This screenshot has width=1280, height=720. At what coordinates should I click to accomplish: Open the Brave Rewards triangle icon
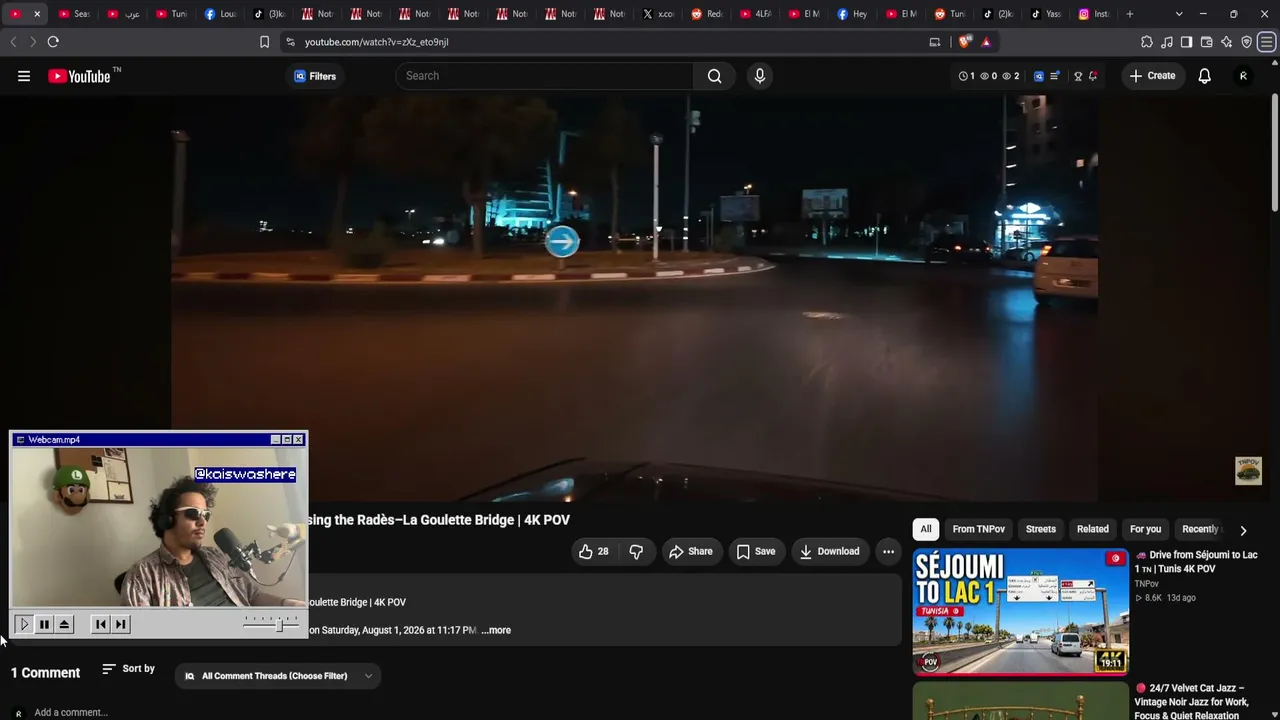click(986, 42)
